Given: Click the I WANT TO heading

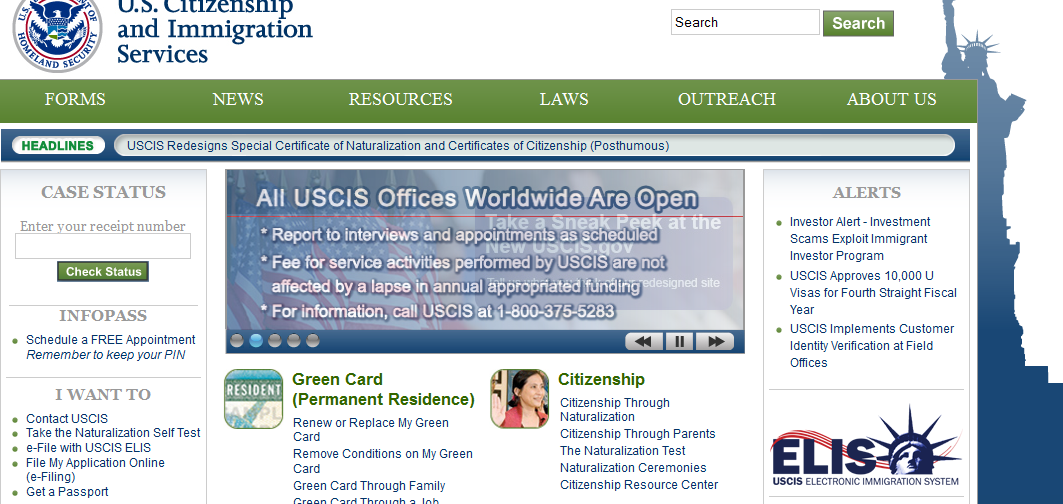Looking at the screenshot, I should coord(103,394).
